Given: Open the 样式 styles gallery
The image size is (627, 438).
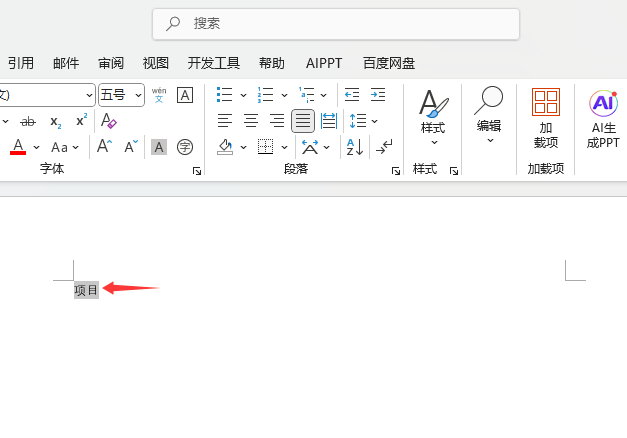Looking at the screenshot, I should click(433, 118).
